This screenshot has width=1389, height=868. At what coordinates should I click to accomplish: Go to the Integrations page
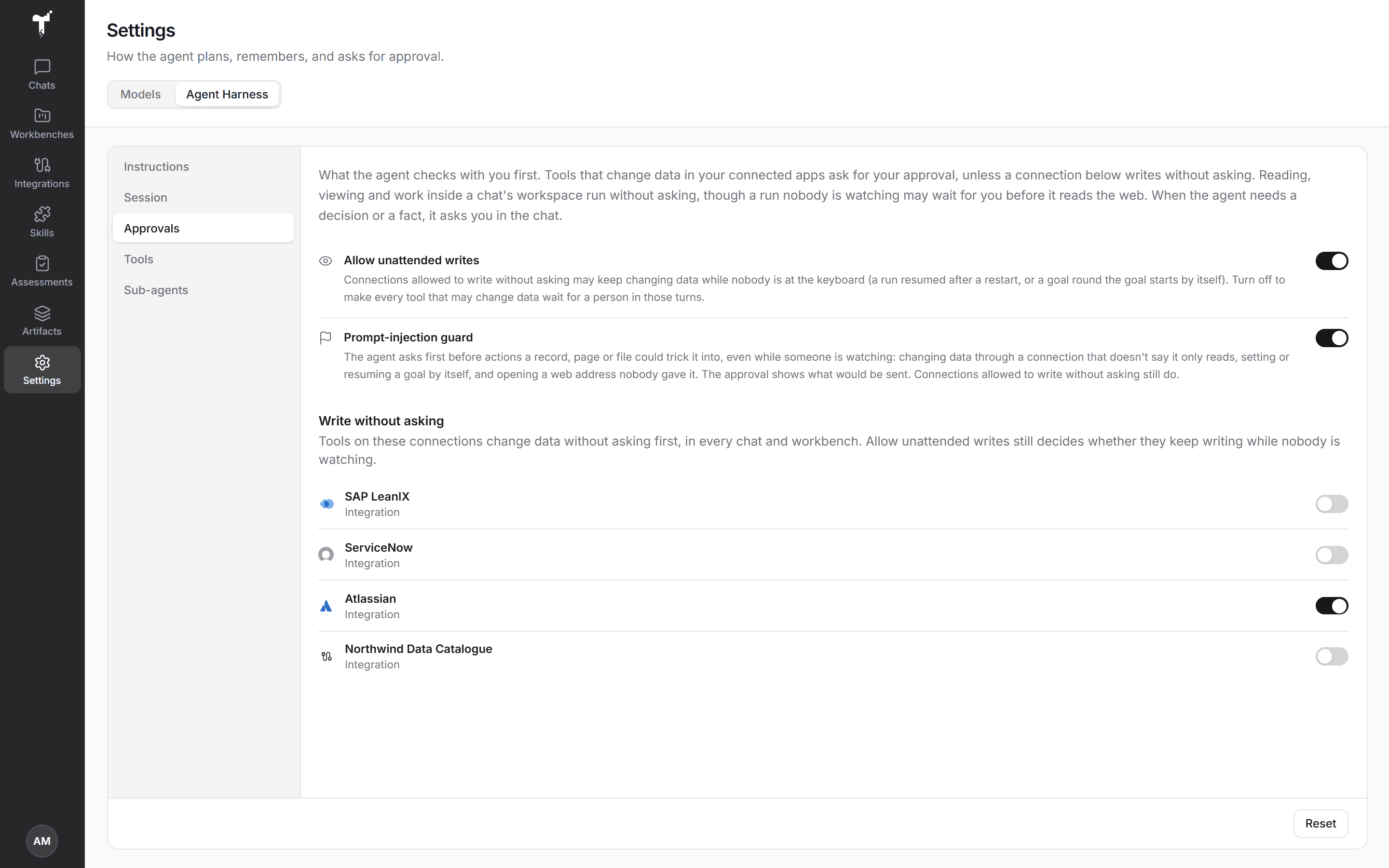[x=42, y=174]
